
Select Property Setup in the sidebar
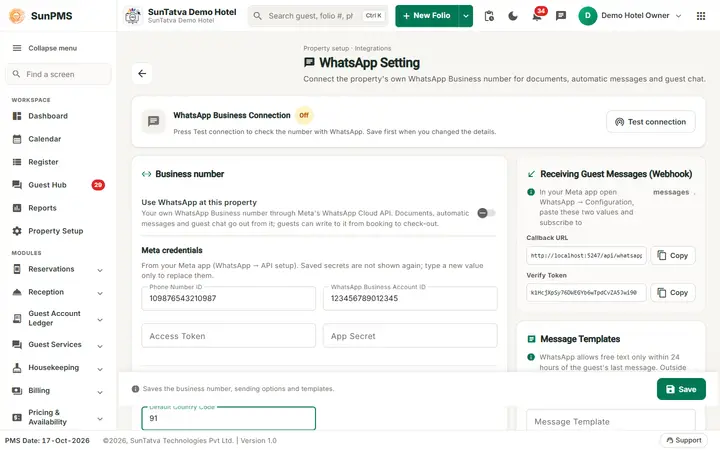(58, 231)
